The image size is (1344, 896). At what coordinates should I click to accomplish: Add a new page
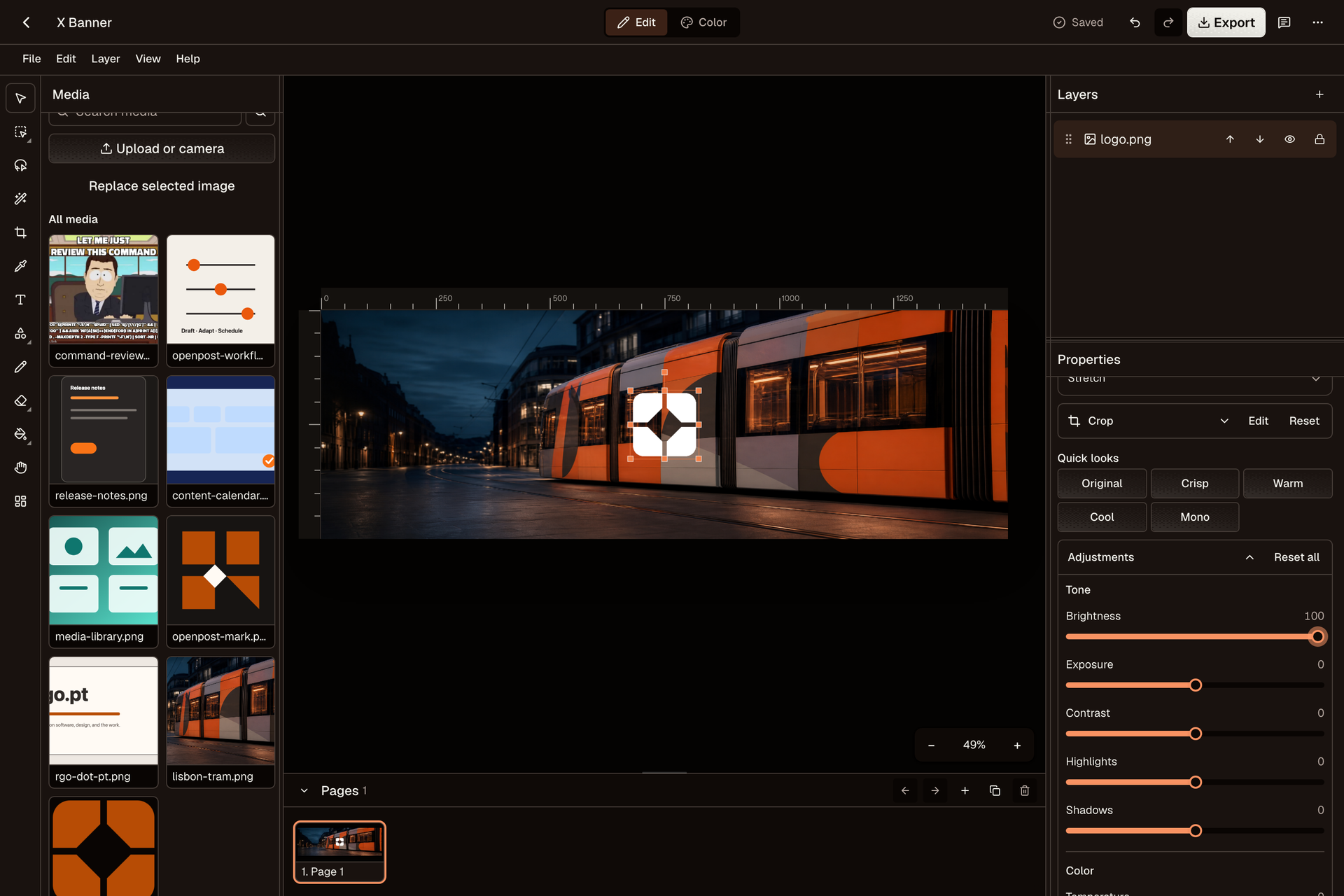tap(965, 790)
